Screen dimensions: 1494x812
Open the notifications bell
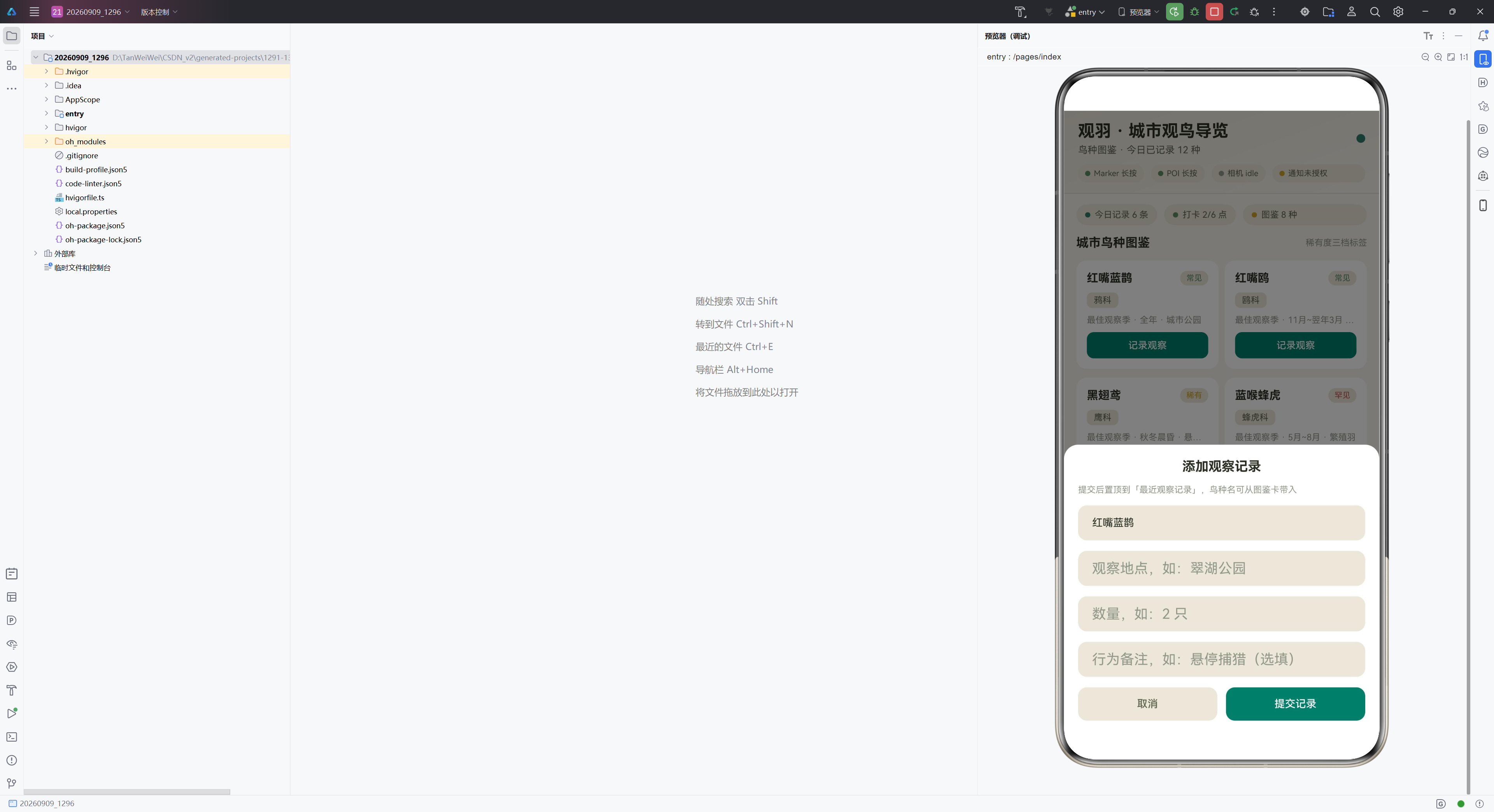coord(1482,36)
